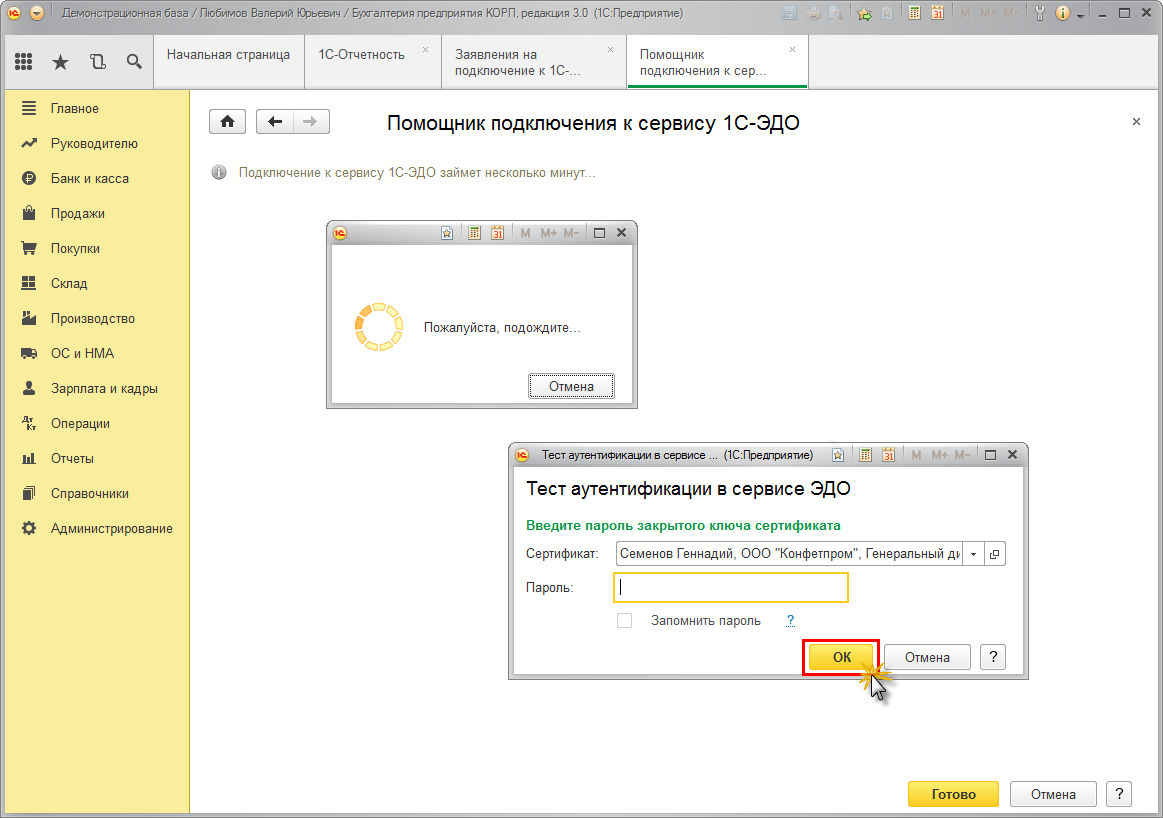This screenshot has height=818, width=1163.
Task: Click the Готово button
Action: click(953, 794)
